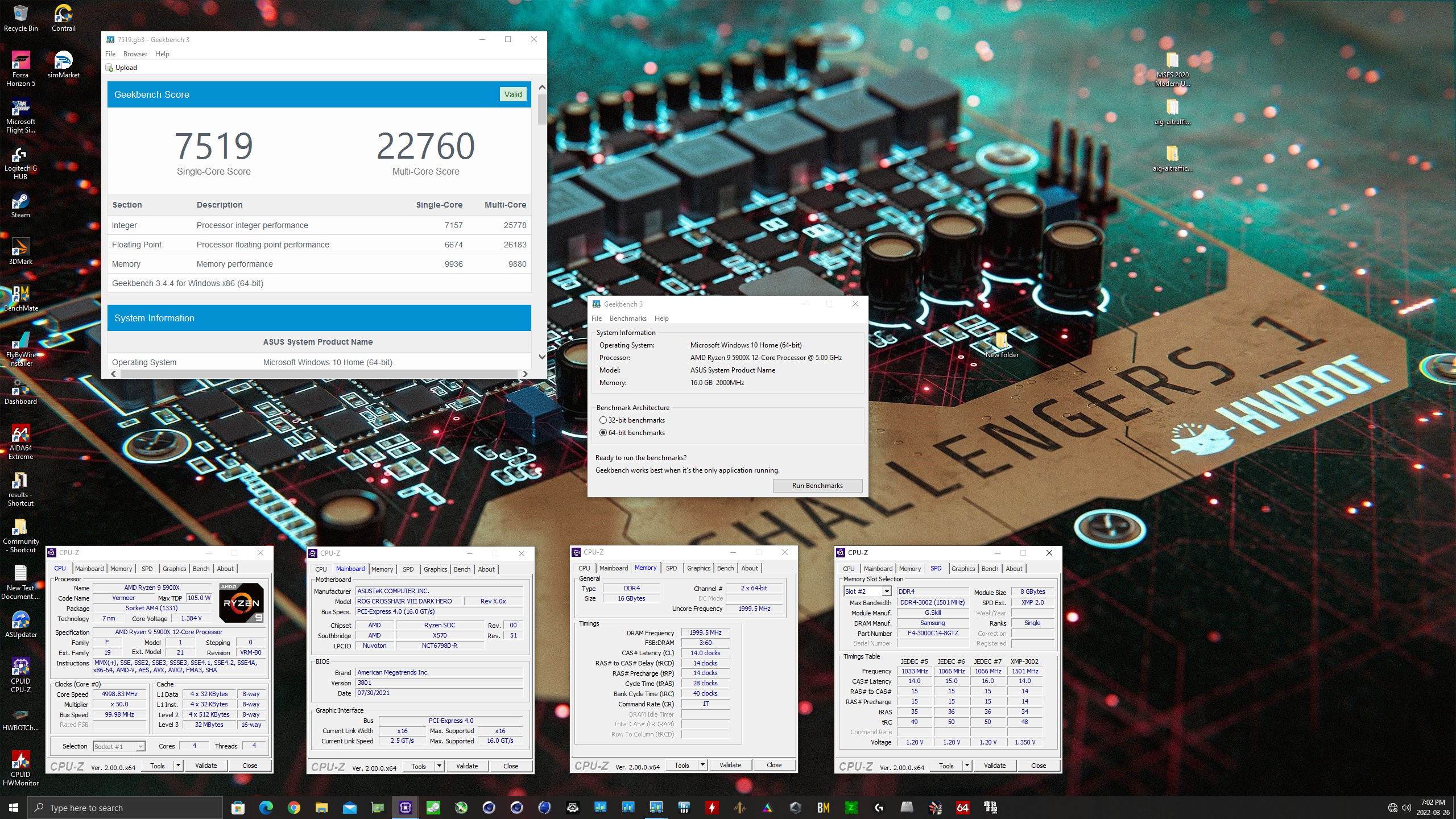This screenshot has width=1456, height=819.
Task: Launch Forza Horizon 5 shortcut
Action: pyautogui.click(x=20, y=68)
